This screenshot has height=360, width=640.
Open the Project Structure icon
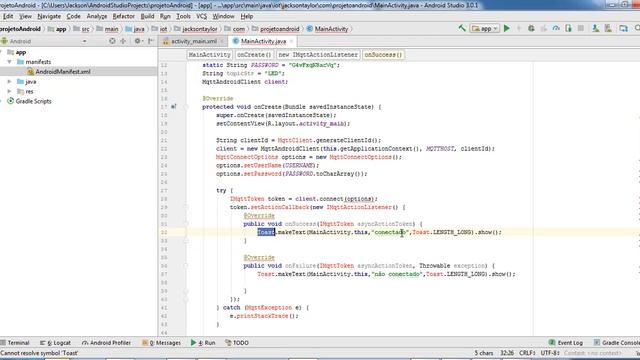point(623,28)
